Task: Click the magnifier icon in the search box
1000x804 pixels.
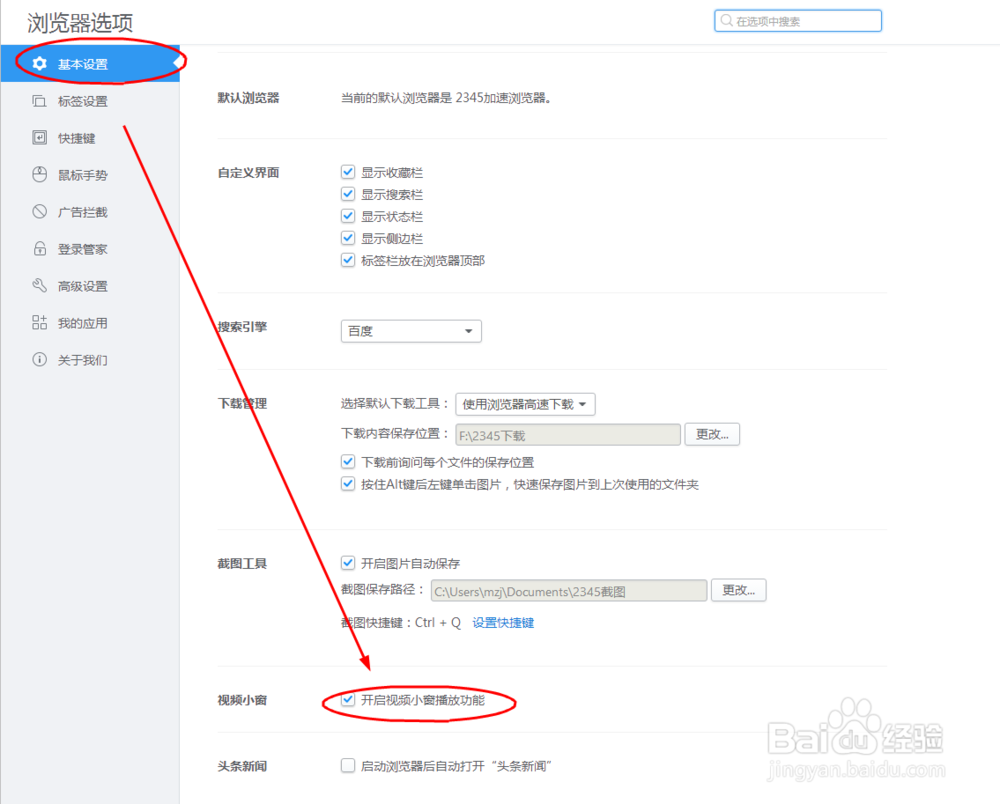Action: point(726,21)
